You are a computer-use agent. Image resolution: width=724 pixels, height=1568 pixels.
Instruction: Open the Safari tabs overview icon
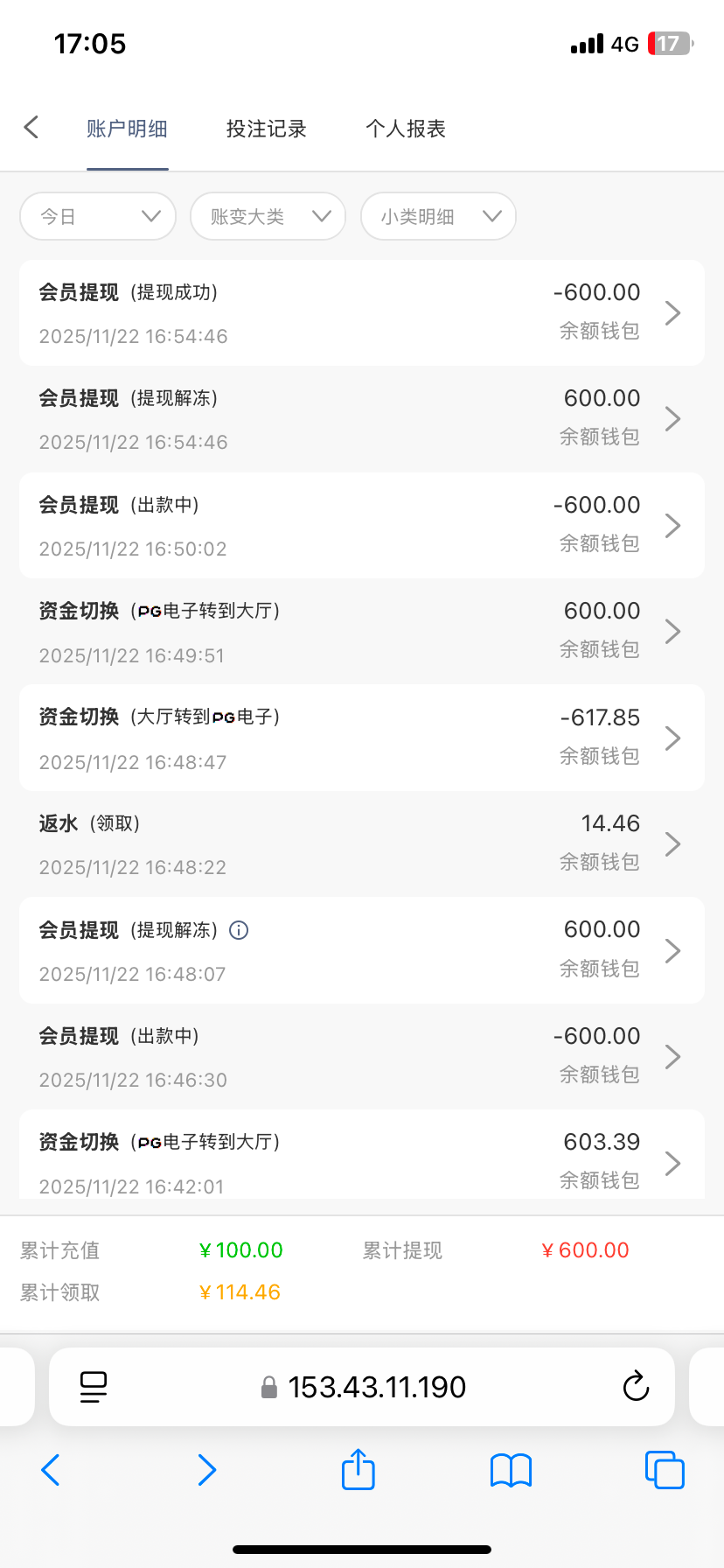pos(665,1470)
